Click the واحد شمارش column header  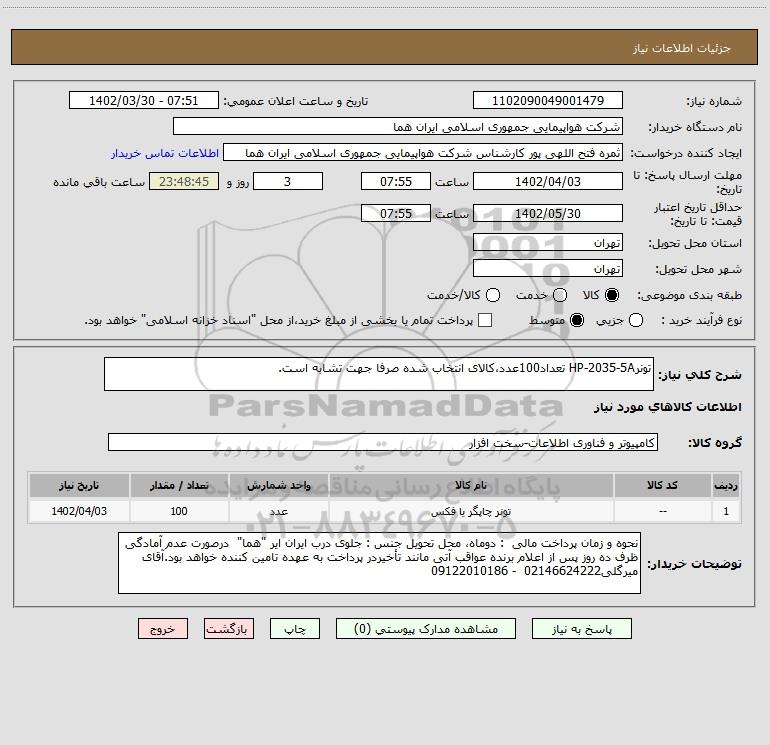click(278, 485)
